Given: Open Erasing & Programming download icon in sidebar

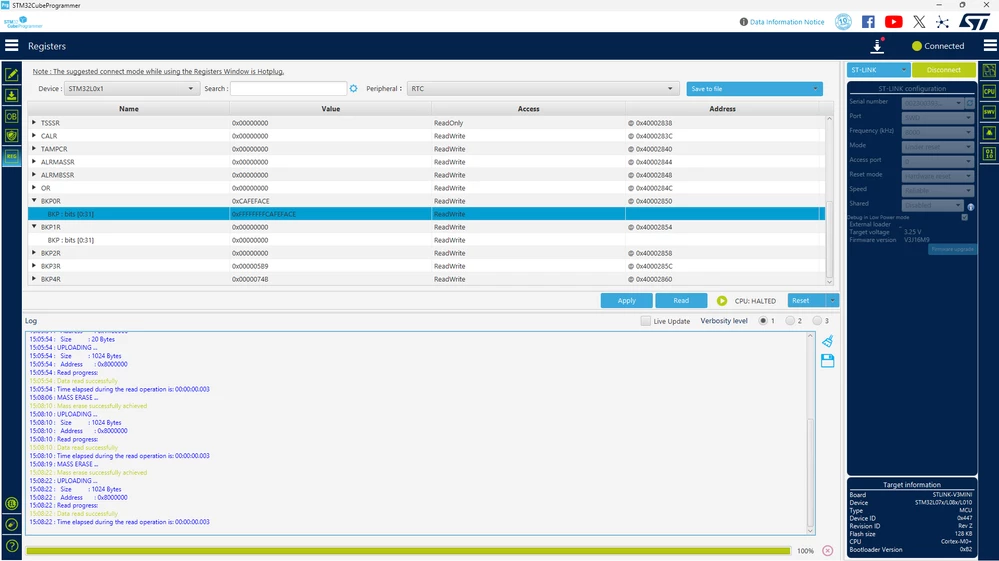Looking at the screenshot, I should pyautogui.click(x=11, y=96).
